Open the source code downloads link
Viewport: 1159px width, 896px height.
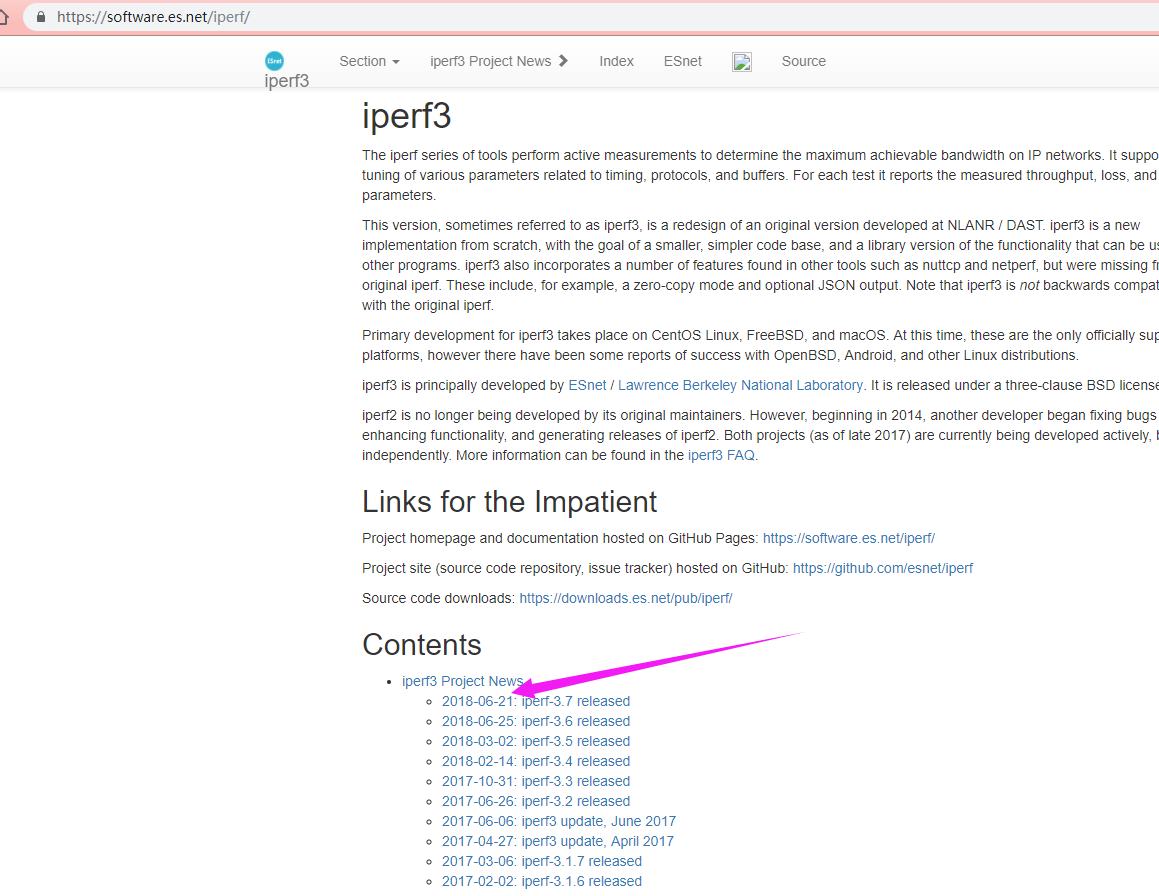pyautogui.click(x=625, y=598)
